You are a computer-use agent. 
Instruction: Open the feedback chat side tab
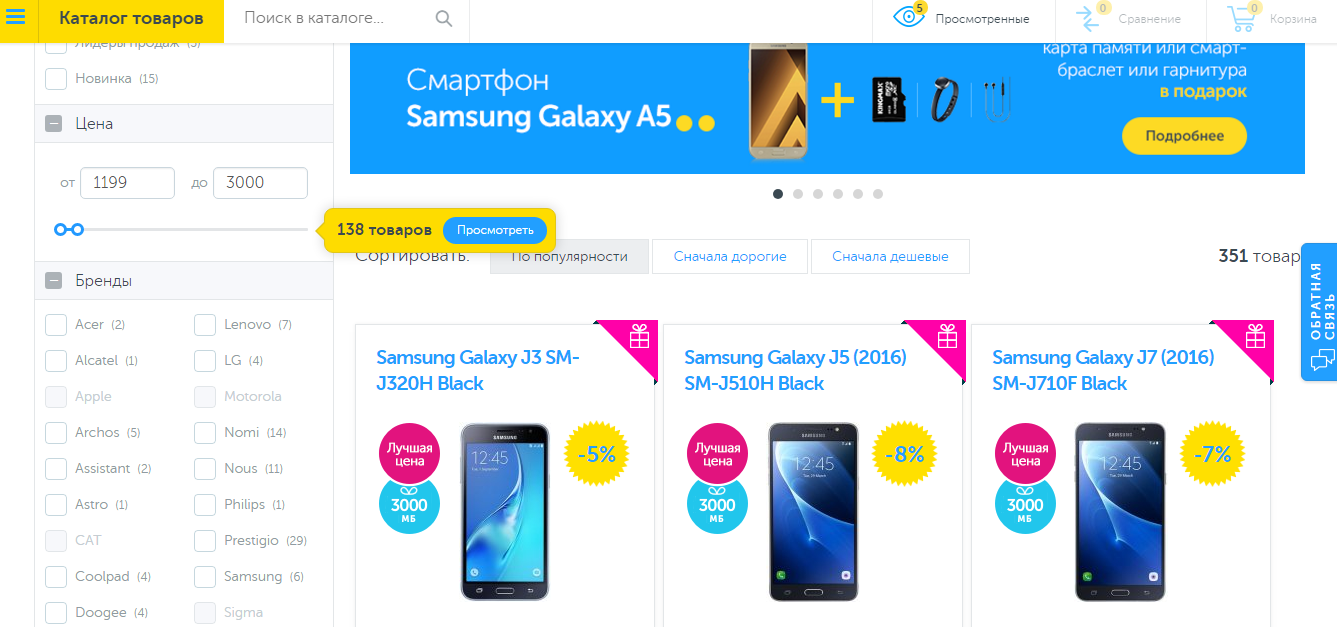(1319, 312)
